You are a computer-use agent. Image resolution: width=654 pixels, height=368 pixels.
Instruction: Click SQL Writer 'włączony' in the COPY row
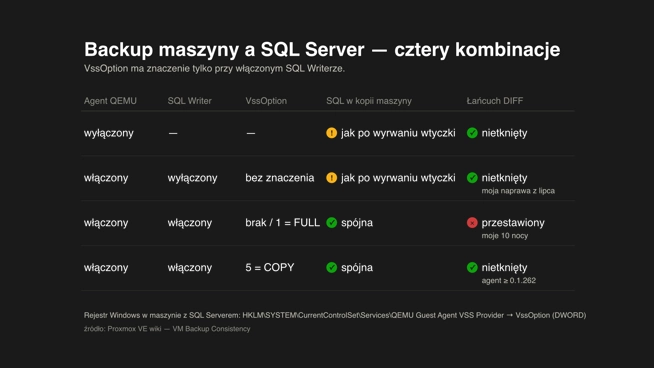pos(190,268)
